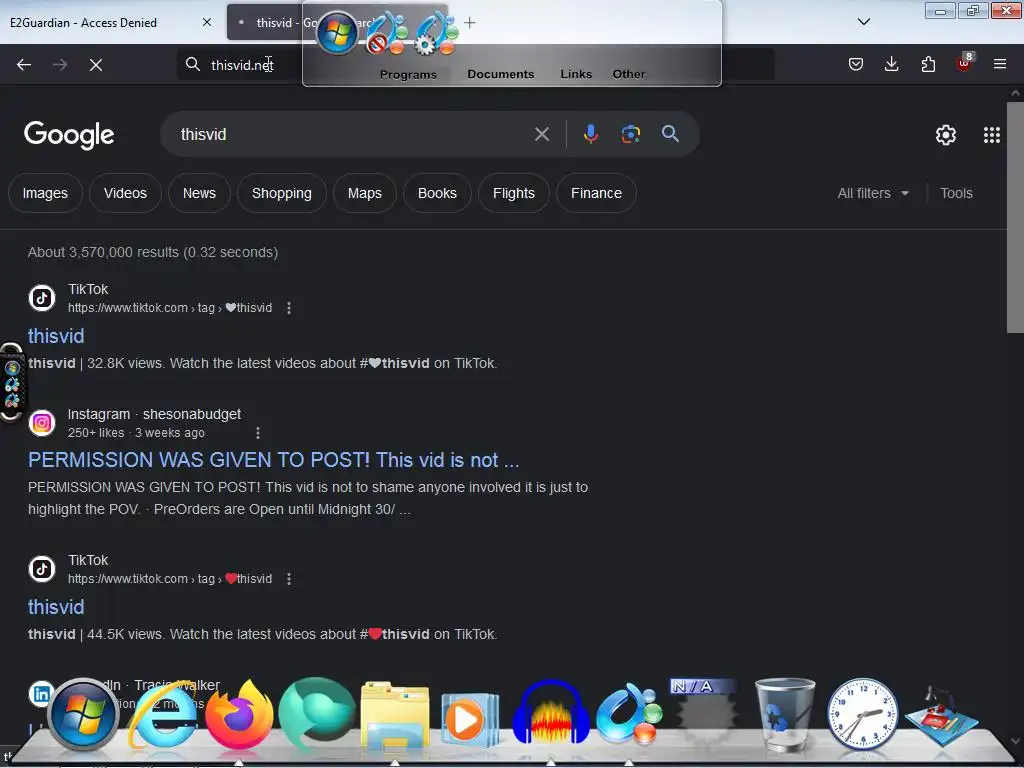The width and height of the screenshot is (1024, 768).
Task: Open options for second TikTok result
Action: [289, 579]
